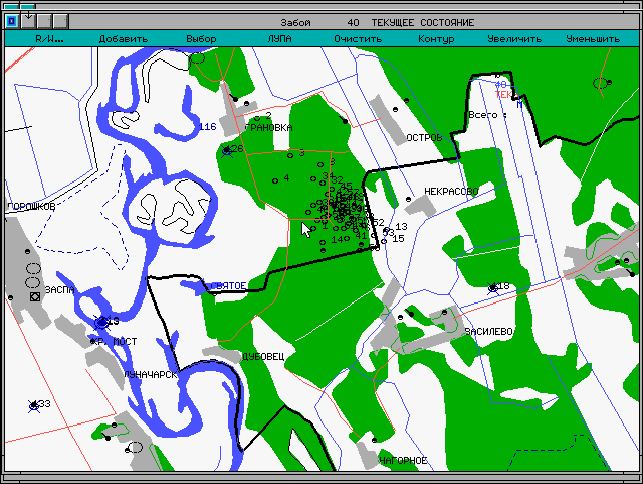Select crossed marker 26 near Грановка
This screenshot has width=643, height=484.
tap(227, 151)
